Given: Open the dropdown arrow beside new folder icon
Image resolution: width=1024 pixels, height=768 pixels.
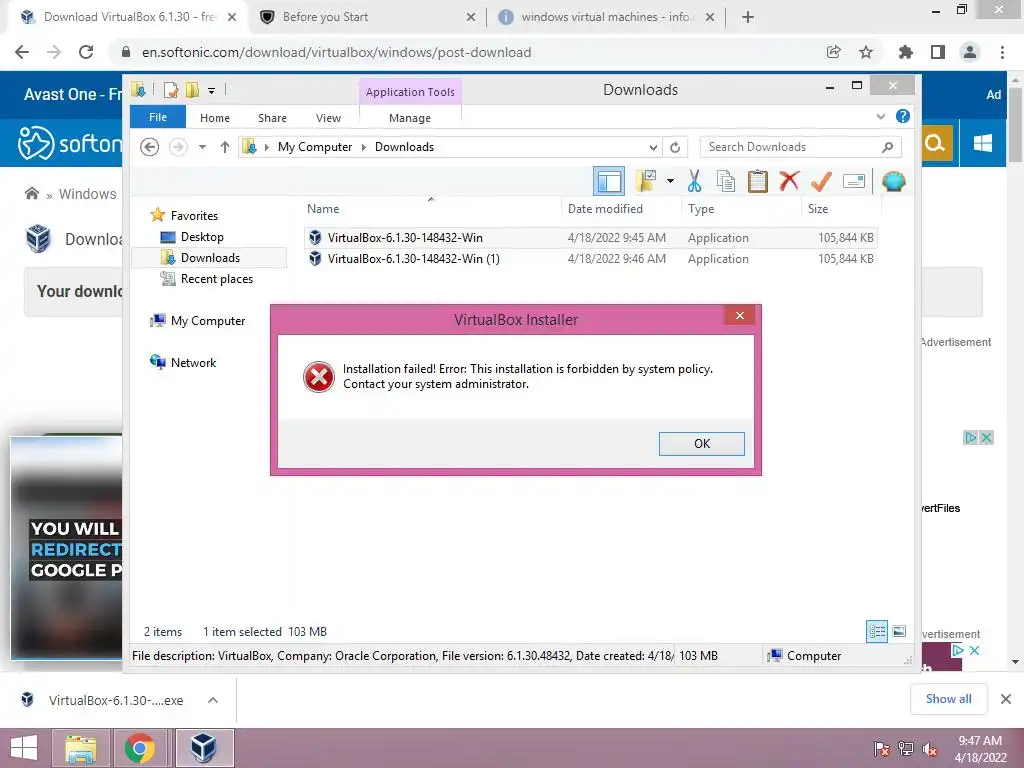Looking at the screenshot, I should pos(670,181).
